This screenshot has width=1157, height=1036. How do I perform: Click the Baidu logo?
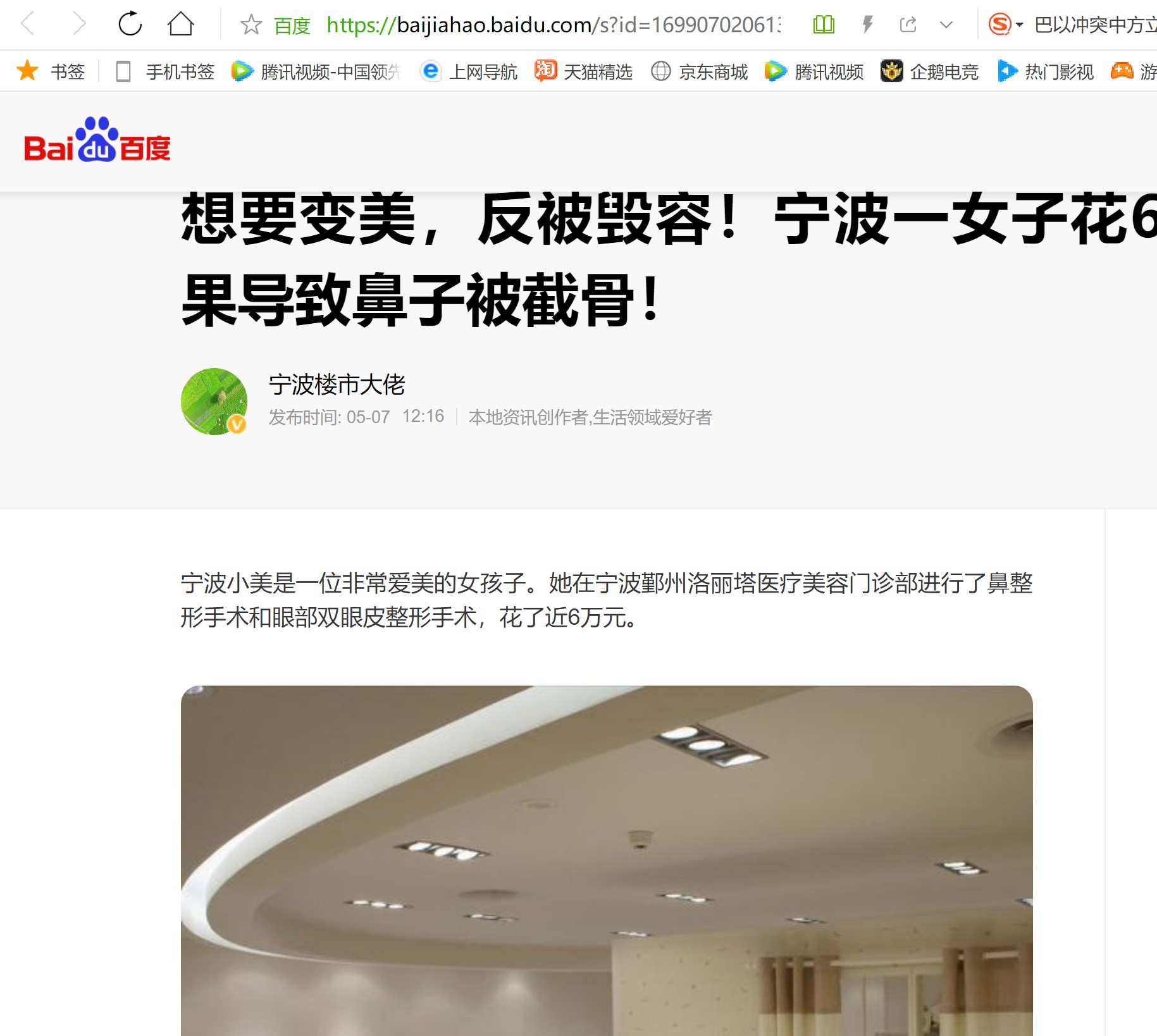click(97, 140)
